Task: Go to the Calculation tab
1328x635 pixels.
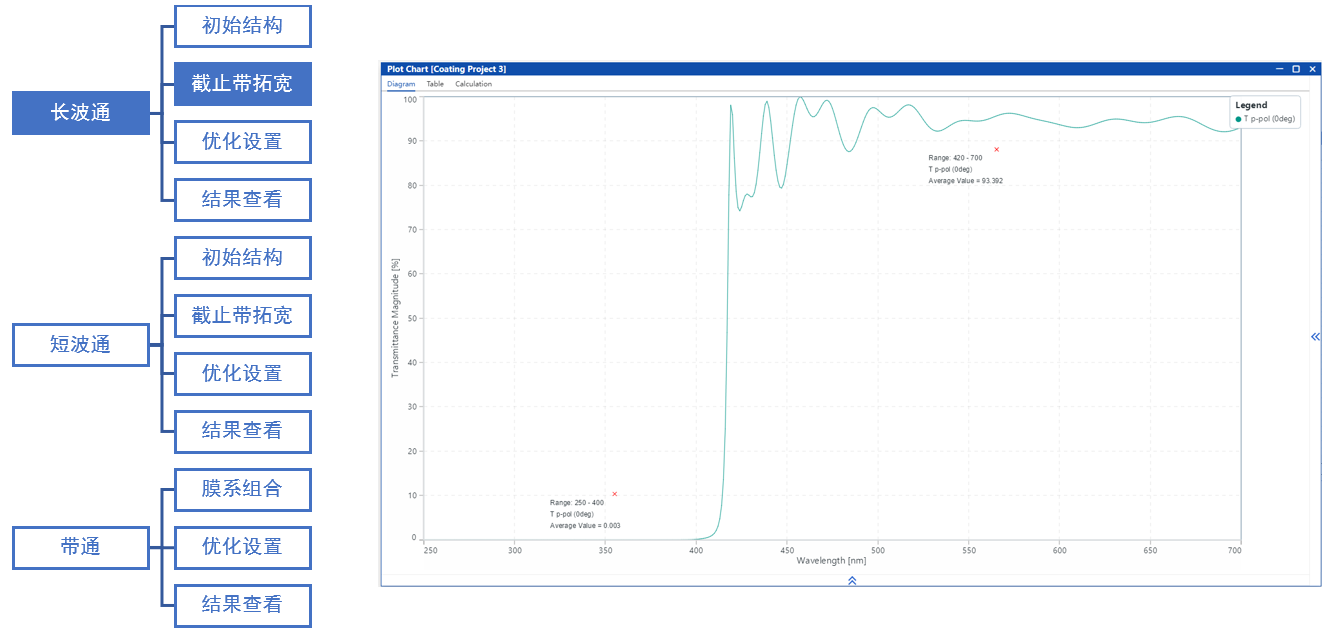Action: point(473,84)
